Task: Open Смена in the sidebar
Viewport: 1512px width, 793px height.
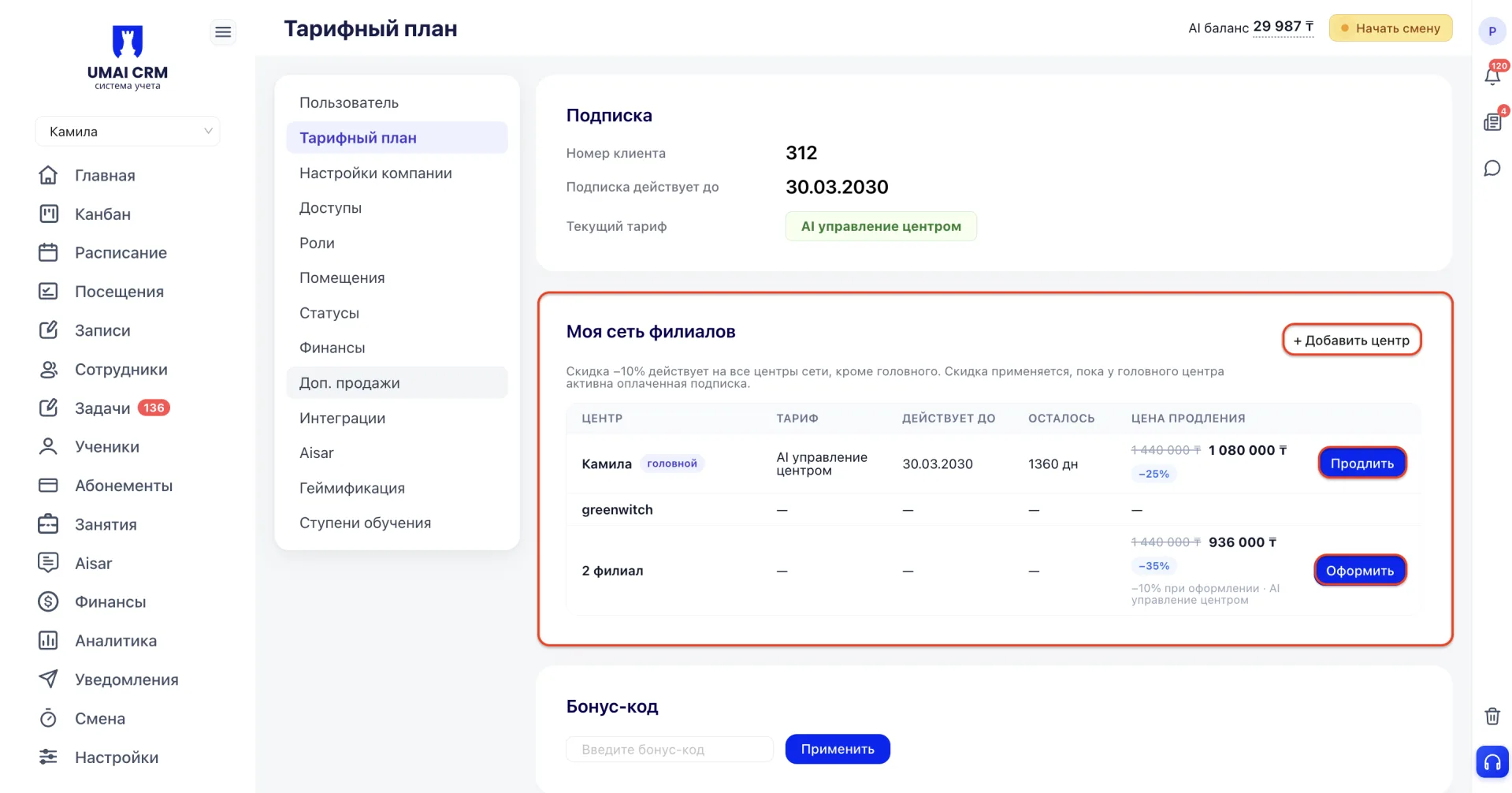Action: click(100, 718)
